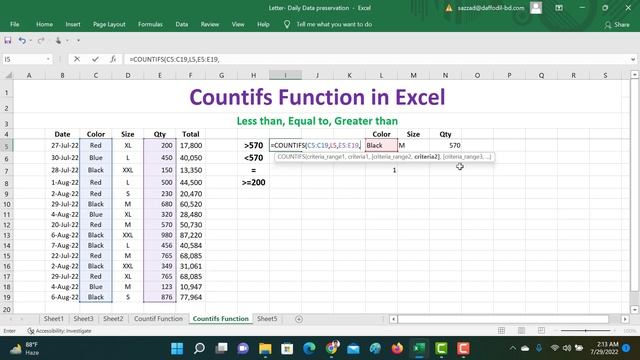The image size is (640, 360).
Task: Open Windows Start menu
Action: [x=177, y=349]
